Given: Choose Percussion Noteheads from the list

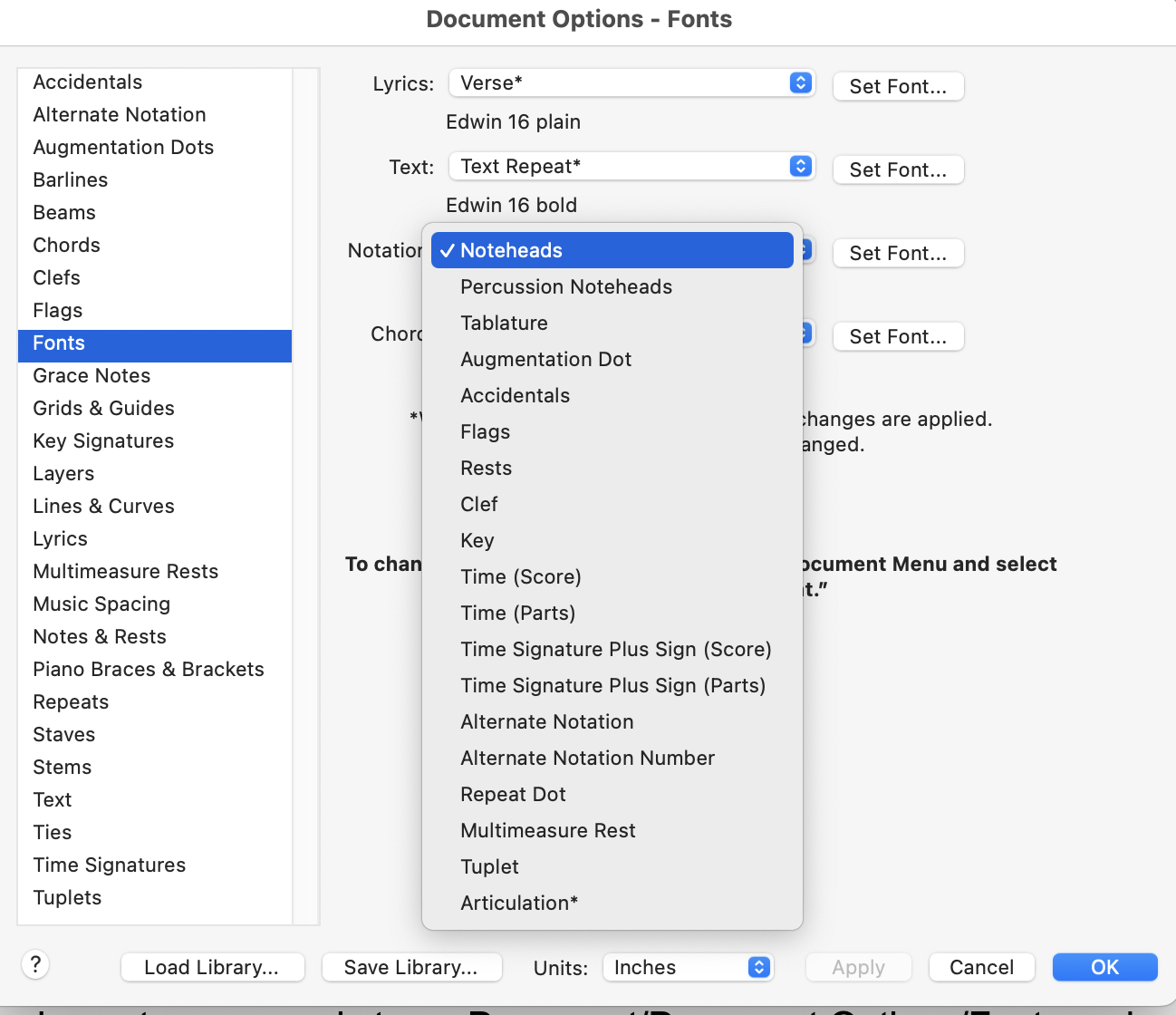Looking at the screenshot, I should [x=566, y=287].
